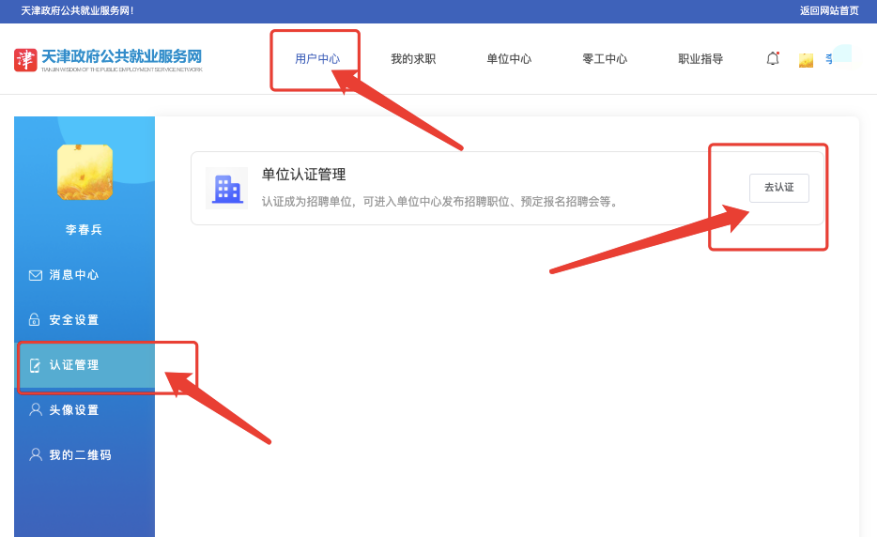
Task: Select the 零工中心 tab
Action: click(x=605, y=59)
